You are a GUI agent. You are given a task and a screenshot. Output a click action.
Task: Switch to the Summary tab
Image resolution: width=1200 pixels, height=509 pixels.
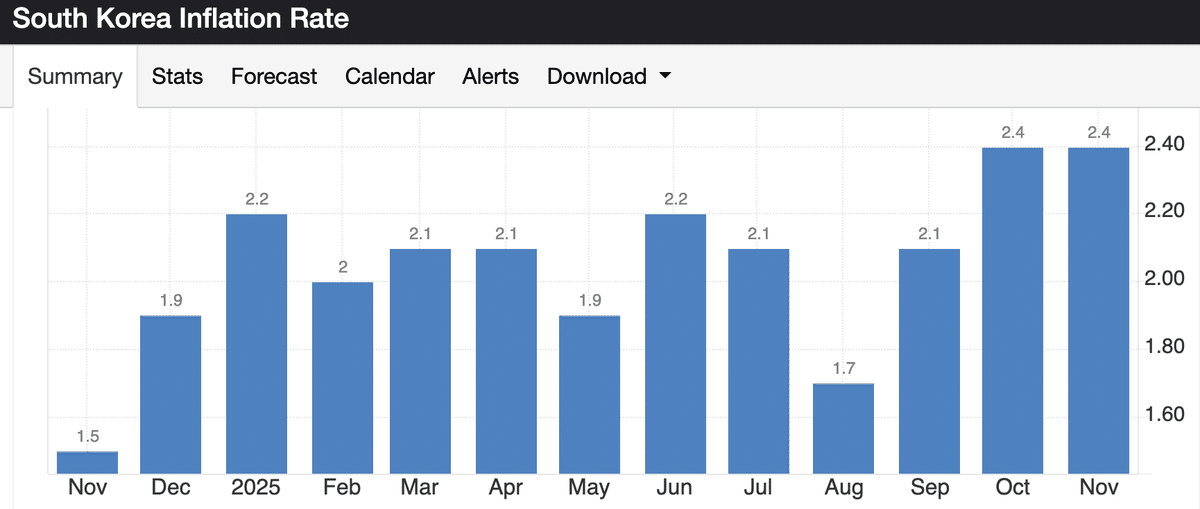(75, 77)
